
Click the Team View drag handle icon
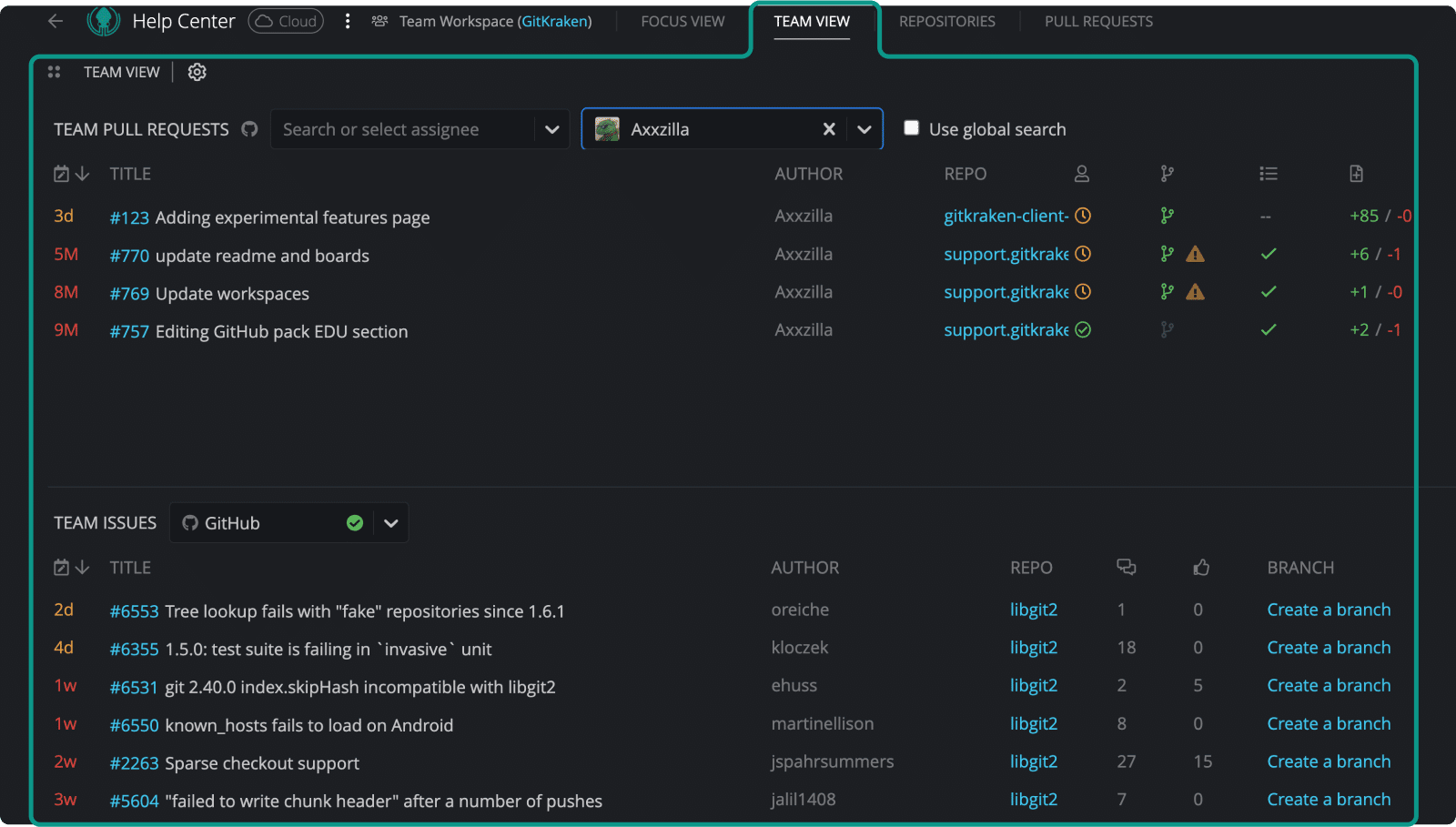(54, 72)
